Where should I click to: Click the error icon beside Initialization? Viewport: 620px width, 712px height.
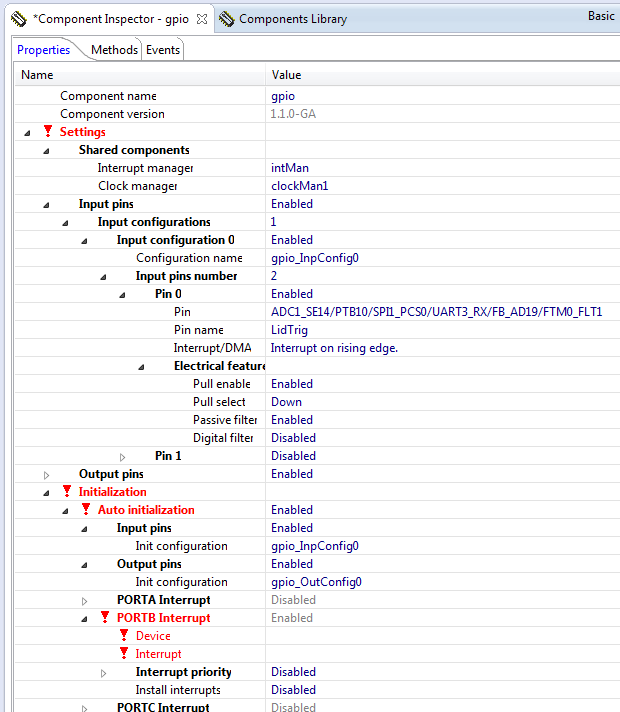tap(67, 492)
